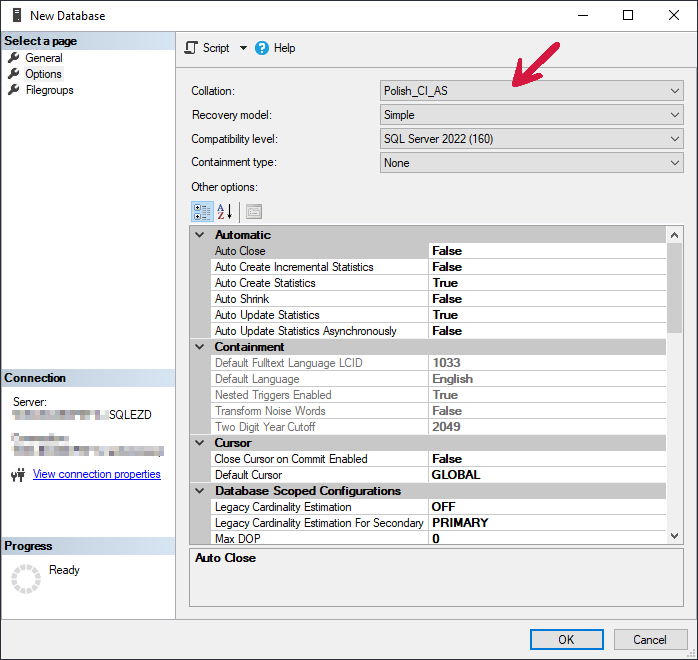698x660 pixels.
Task: Collapse the Cursor section
Action: (x=199, y=443)
